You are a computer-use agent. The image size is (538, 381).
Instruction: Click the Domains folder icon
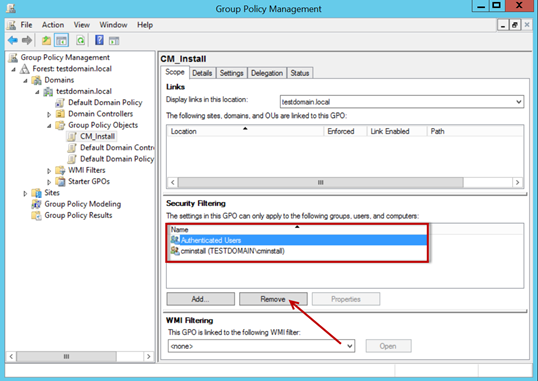click(x=36, y=80)
